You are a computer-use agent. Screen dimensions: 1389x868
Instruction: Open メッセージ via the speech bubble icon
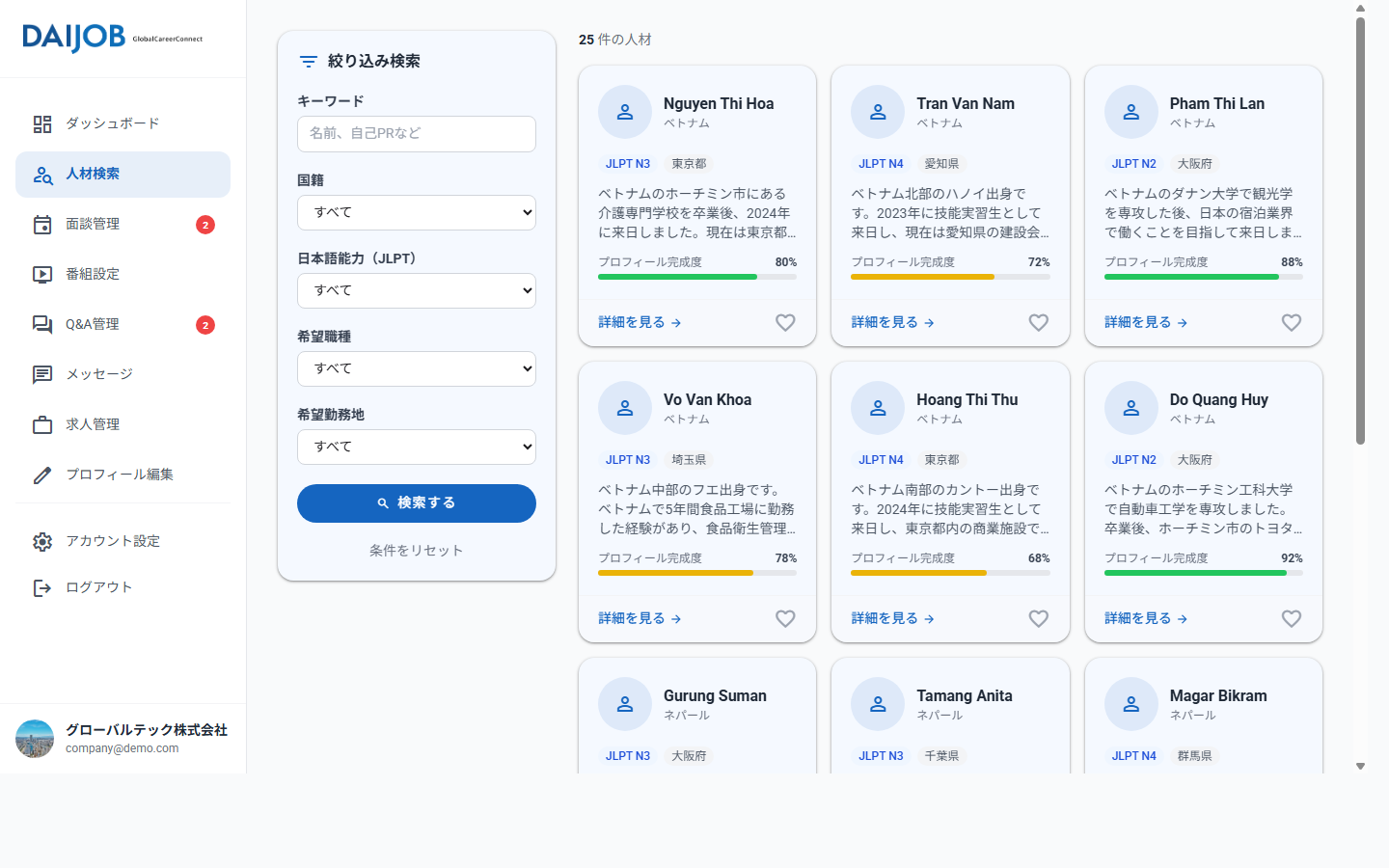click(42, 374)
